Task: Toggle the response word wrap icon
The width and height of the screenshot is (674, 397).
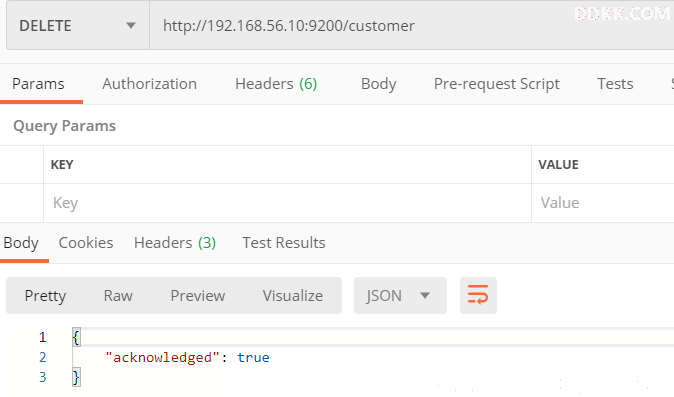Action: [478, 296]
